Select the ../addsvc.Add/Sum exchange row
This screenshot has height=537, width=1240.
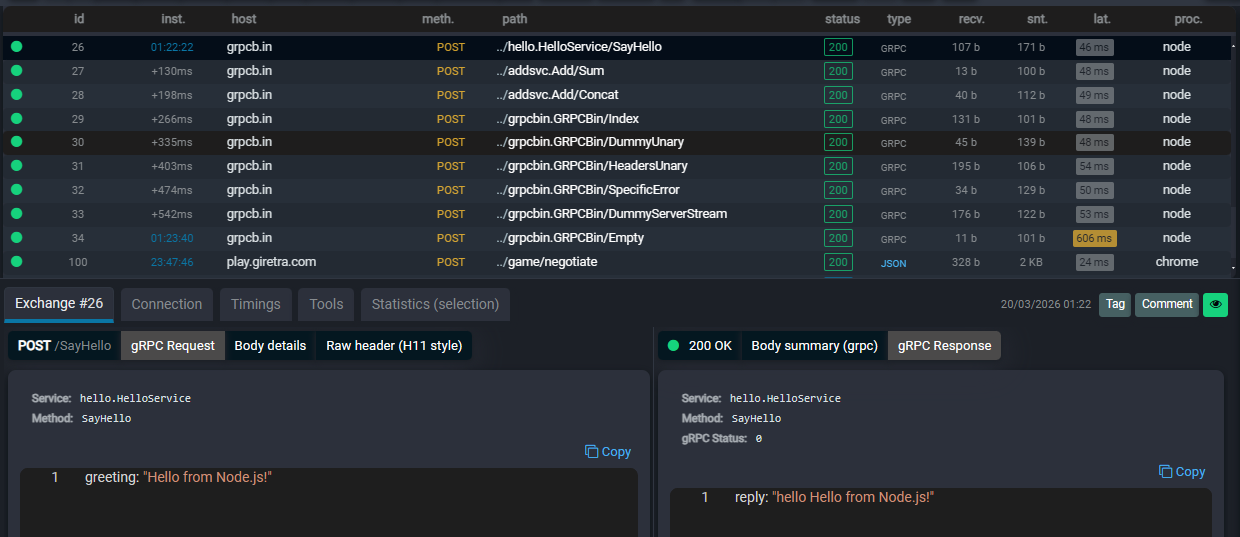coord(617,71)
